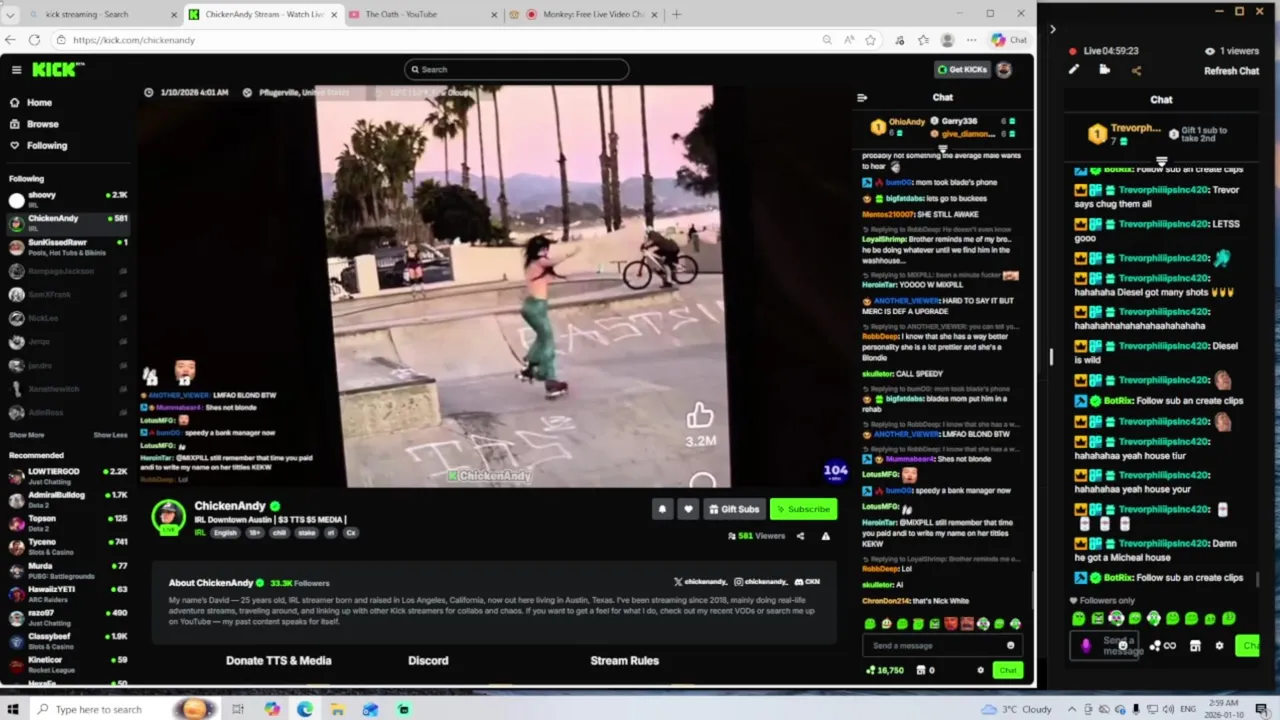
Task: Click Refresh Chat in side window
Action: click(x=1231, y=71)
